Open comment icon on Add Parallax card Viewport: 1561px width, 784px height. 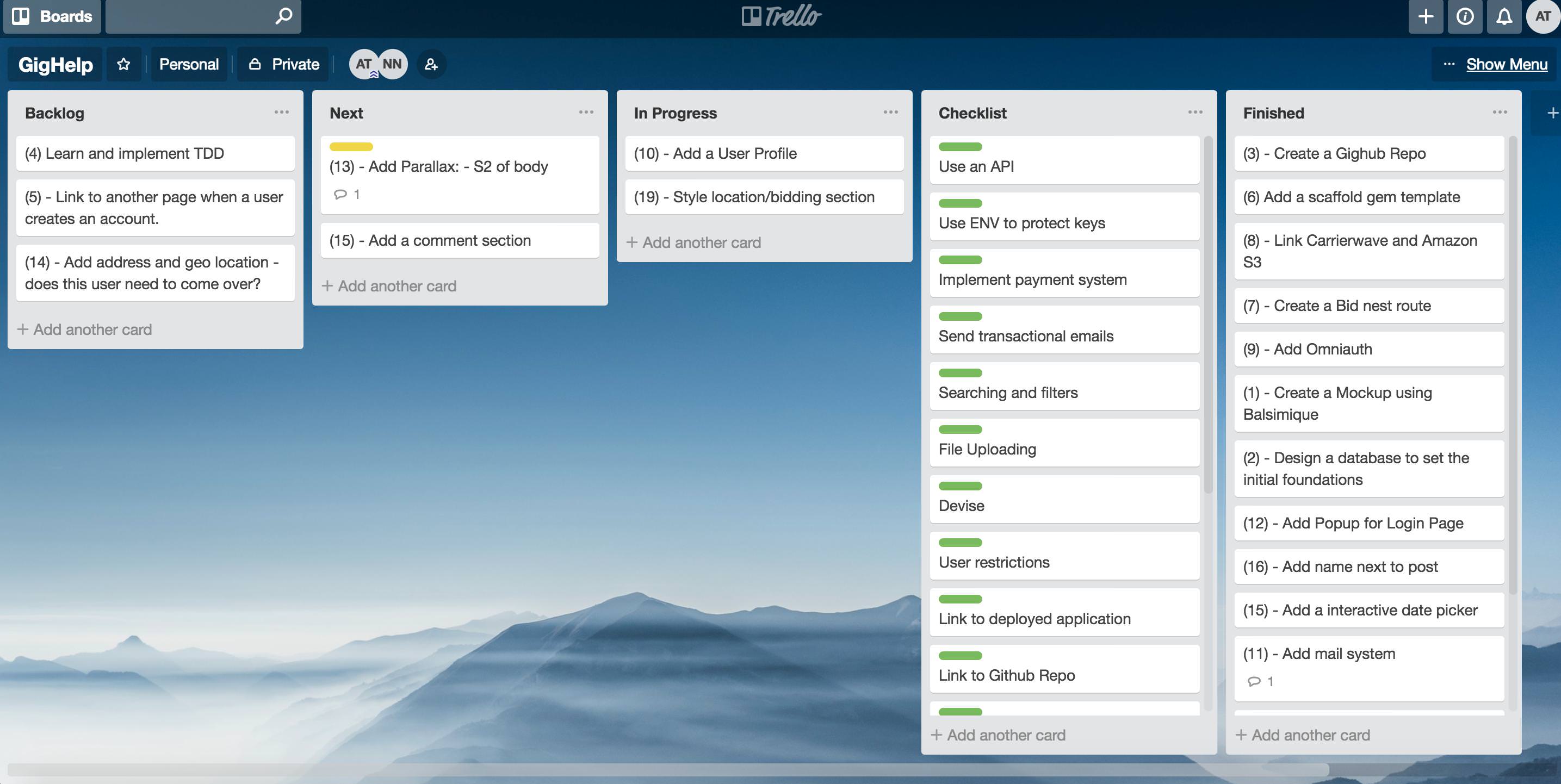pos(340,195)
